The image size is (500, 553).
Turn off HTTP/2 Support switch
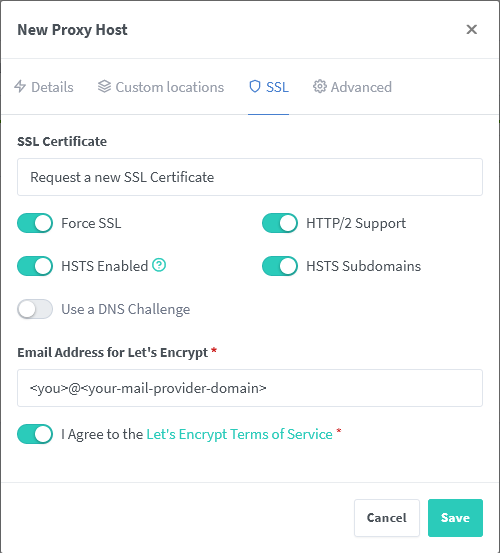pos(280,223)
